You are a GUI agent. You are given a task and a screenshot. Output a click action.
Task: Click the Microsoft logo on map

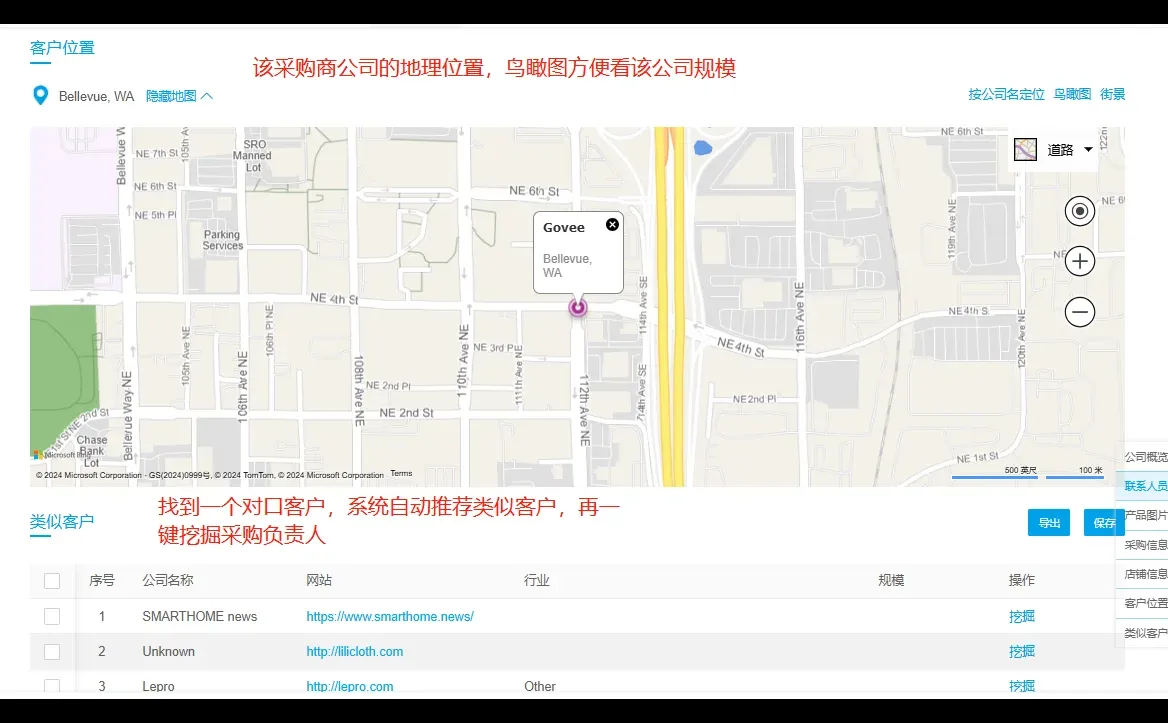[38, 455]
